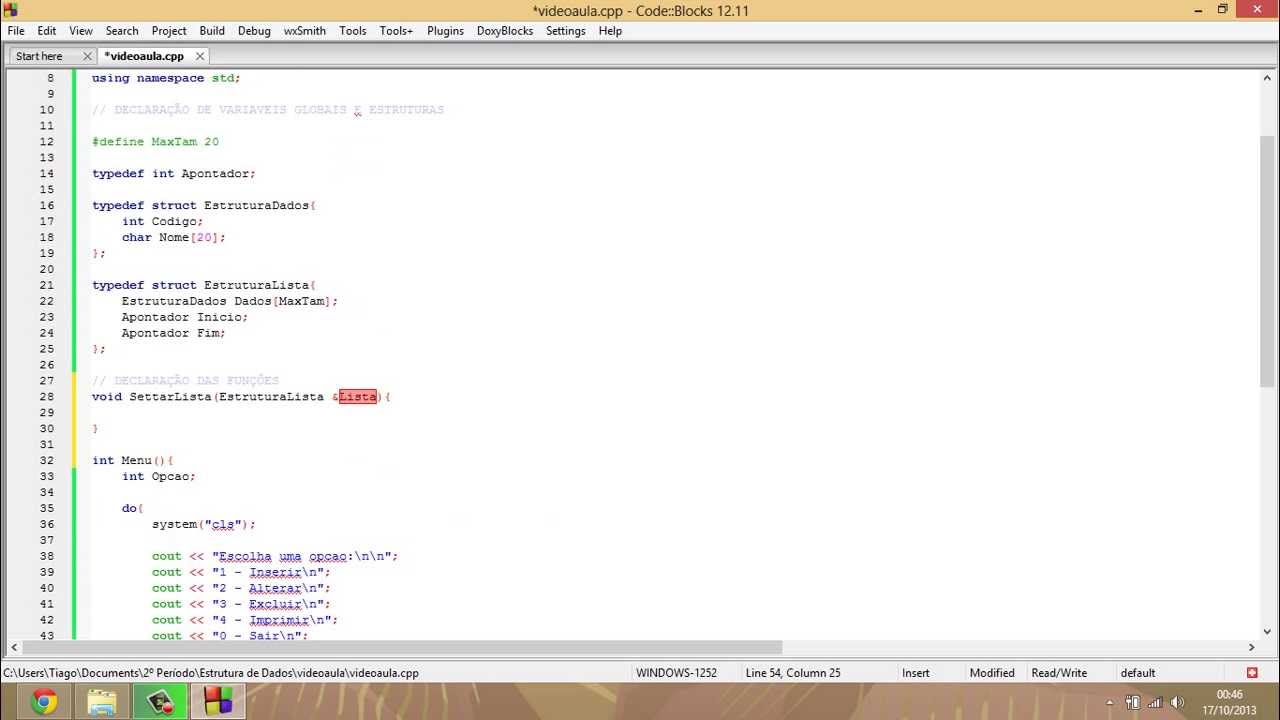Click the "3 - Excluir" cout line

(x=241, y=604)
